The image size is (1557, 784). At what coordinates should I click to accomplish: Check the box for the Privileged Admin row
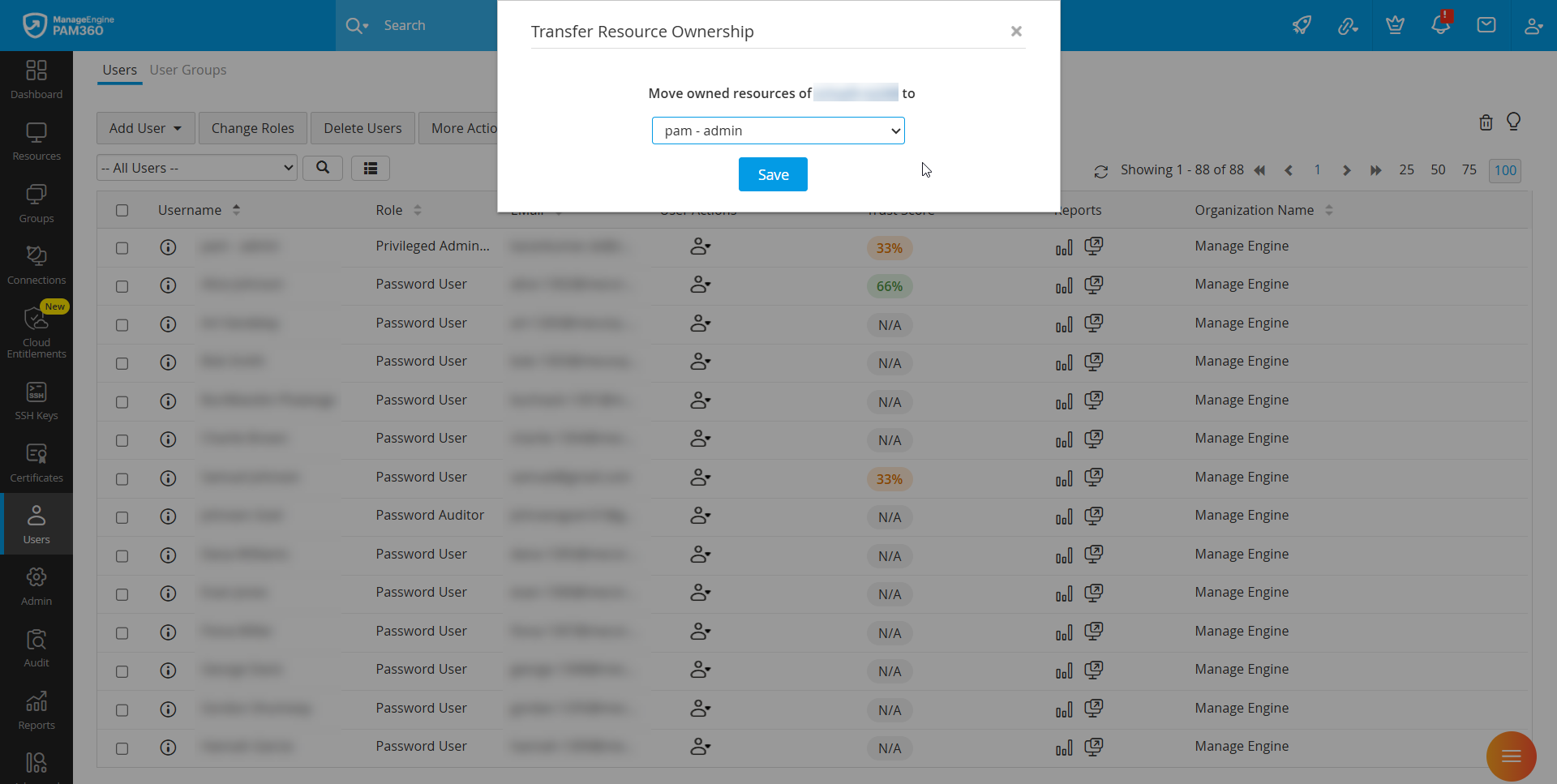[x=122, y=247]
